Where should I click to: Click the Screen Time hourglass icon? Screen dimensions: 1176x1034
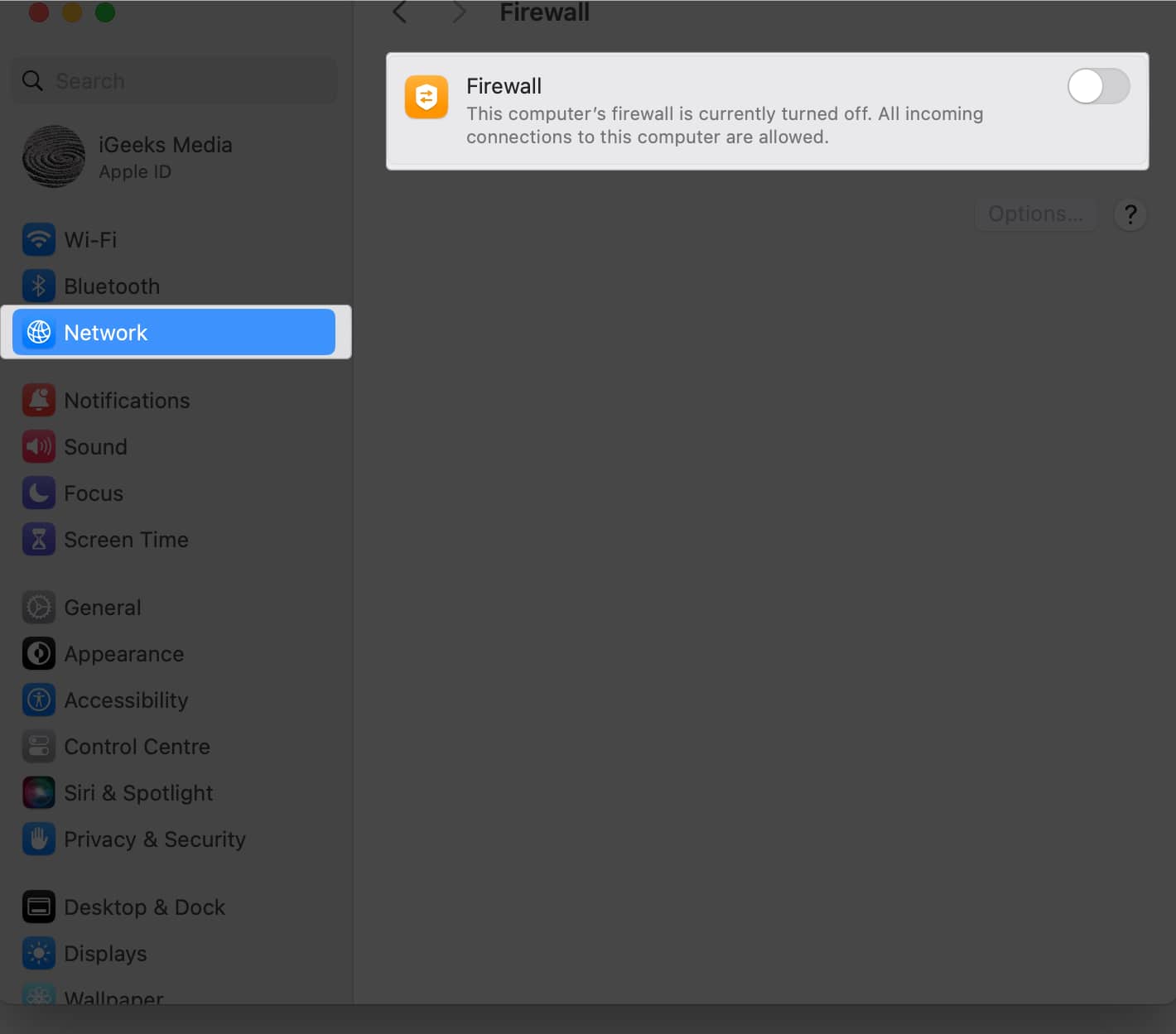[x=38, y=540]
